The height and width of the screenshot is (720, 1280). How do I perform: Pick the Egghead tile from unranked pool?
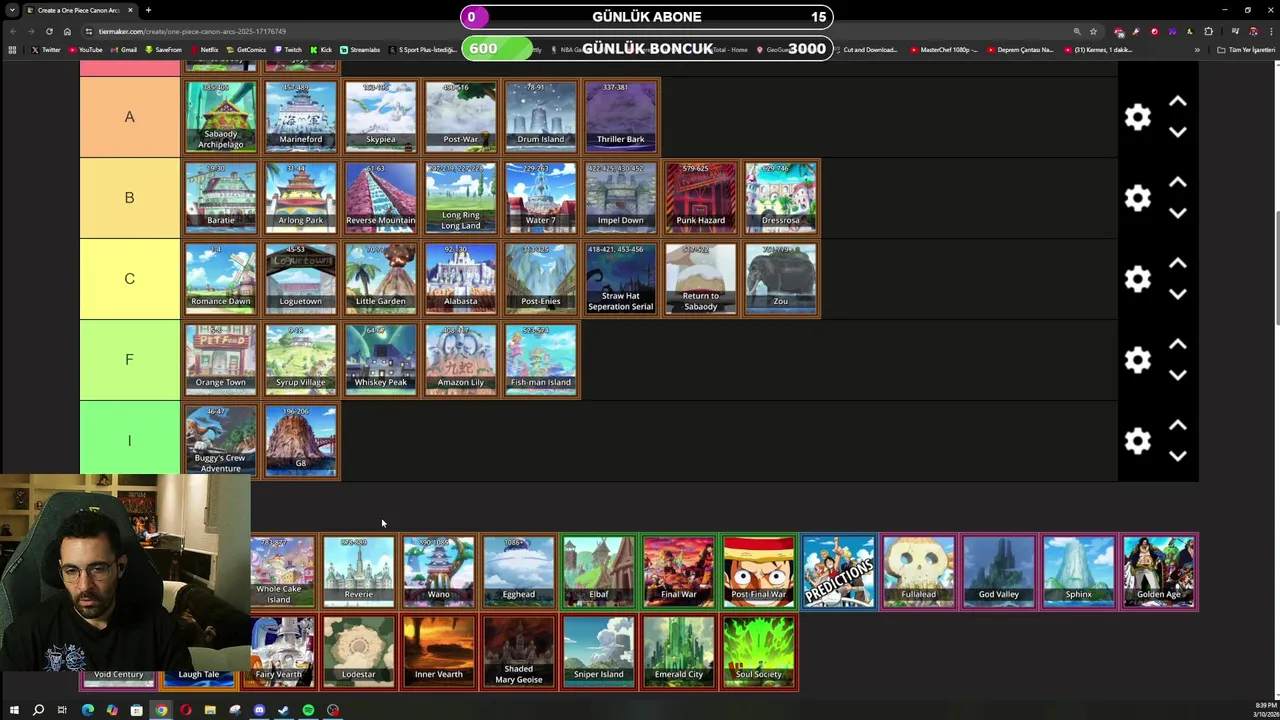pos(518,572)
